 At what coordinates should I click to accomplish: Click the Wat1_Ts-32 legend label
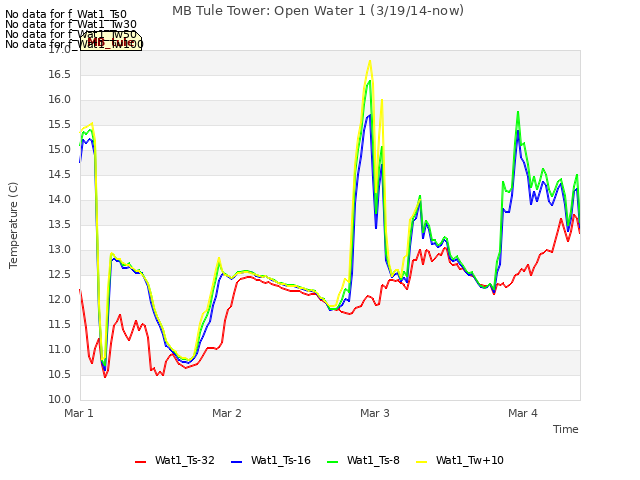click(x=184, y=460)
